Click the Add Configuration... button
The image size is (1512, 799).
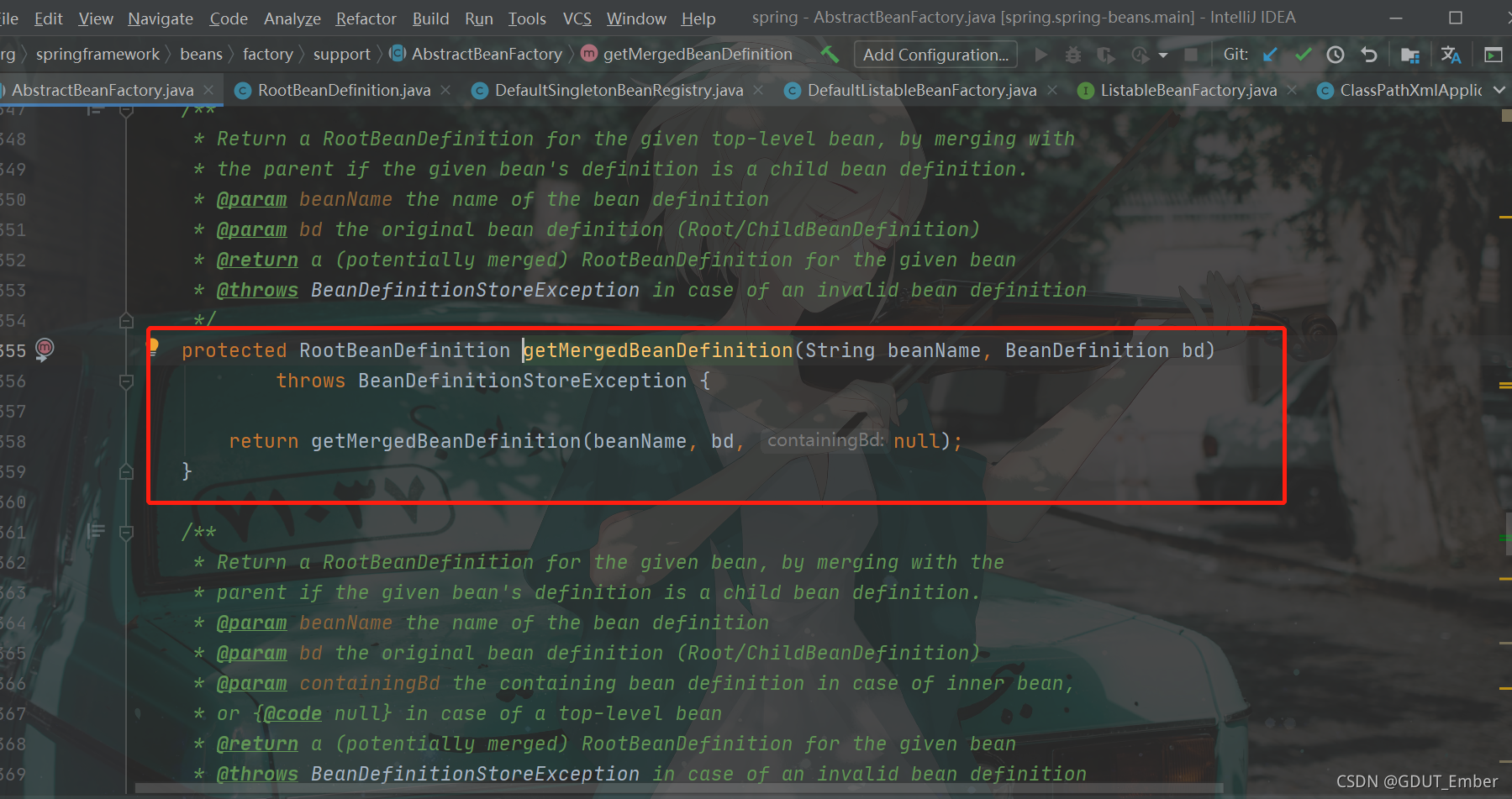[x=935, y=55]
